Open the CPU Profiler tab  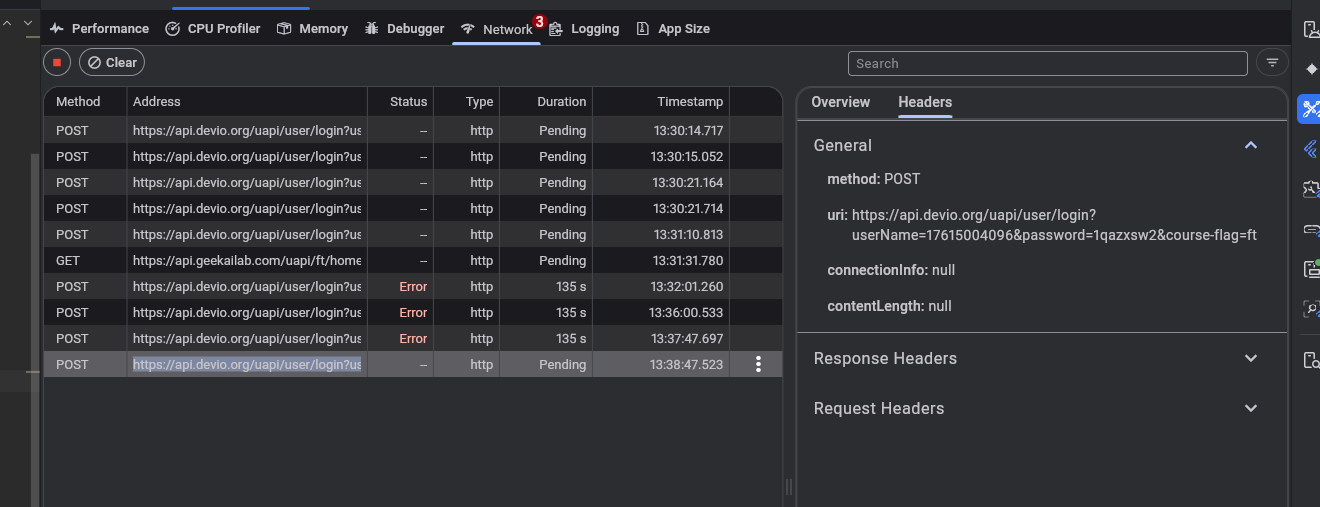pos(212,29)
